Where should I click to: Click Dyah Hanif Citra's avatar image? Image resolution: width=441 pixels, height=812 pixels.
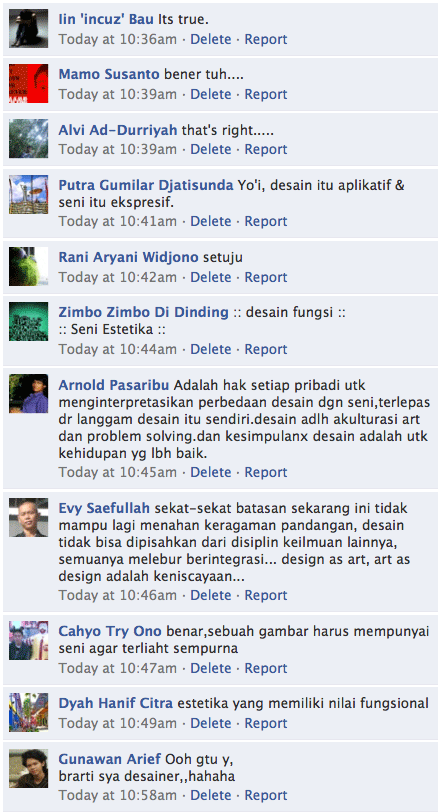click(28, 712)
